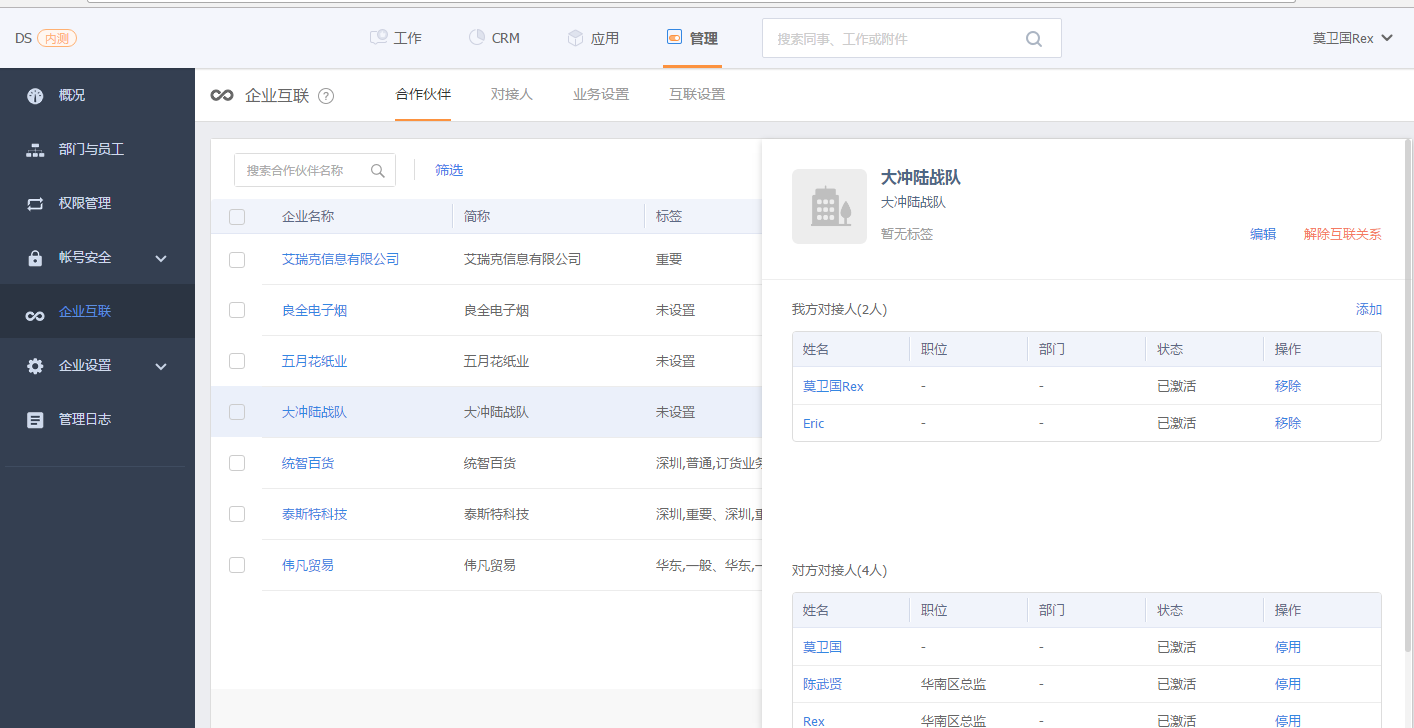1414x728 pixels.
Task: Expand the 企业设置 sidebar section
Action: 161,366
